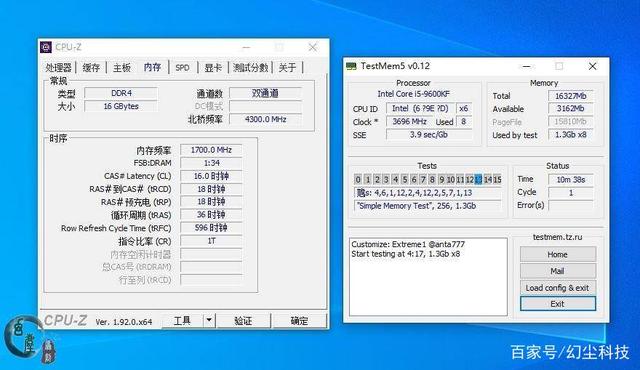Click the 36 时钟 tRAS value
The width and height of the screenshot is (640, 370).
pyautogui.click(x=211, y=215)
